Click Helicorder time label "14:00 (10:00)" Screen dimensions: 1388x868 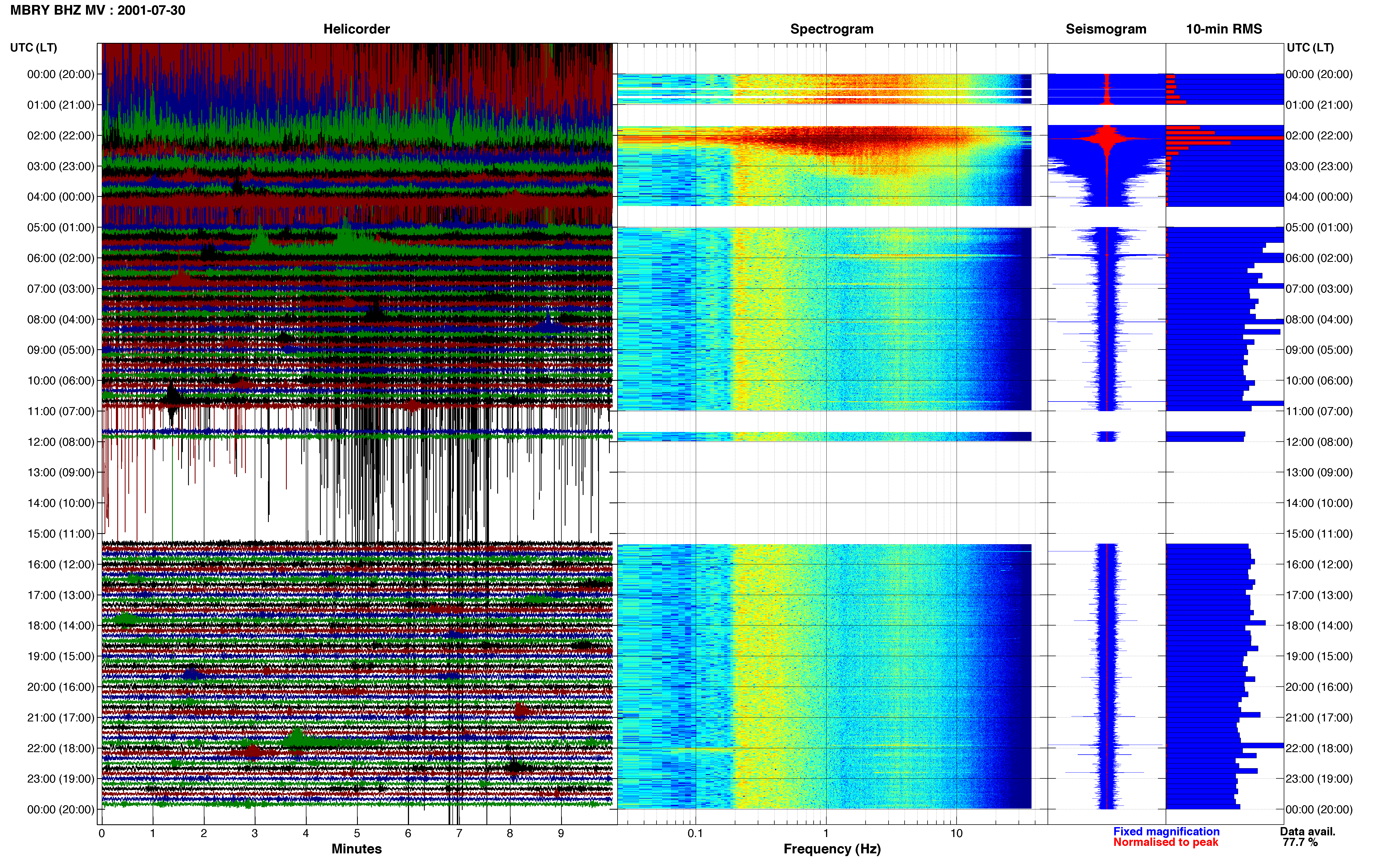point(61,503)
